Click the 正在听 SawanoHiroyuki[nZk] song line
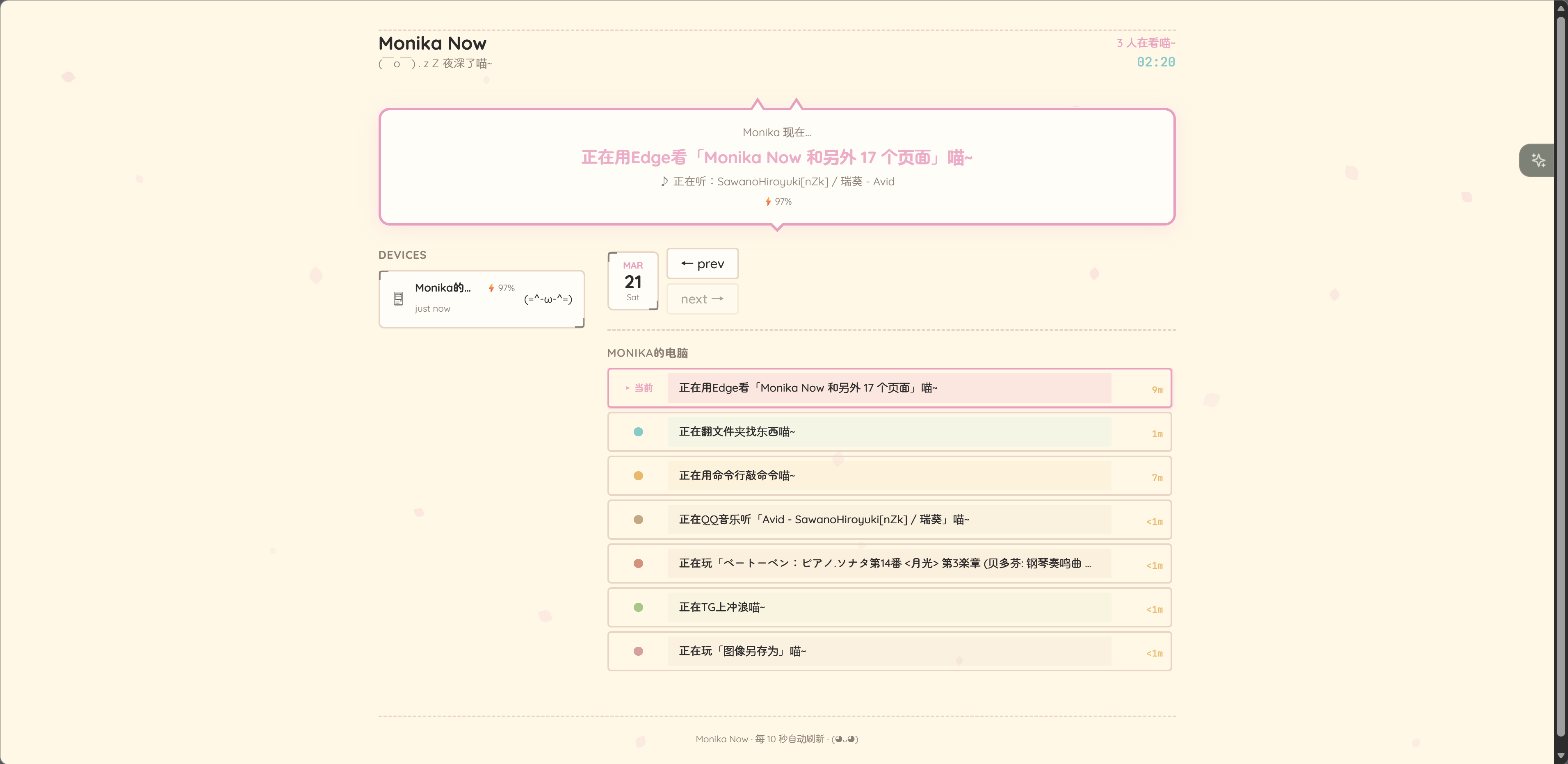Screen dimensions: 1568x764 pos(777,181)
